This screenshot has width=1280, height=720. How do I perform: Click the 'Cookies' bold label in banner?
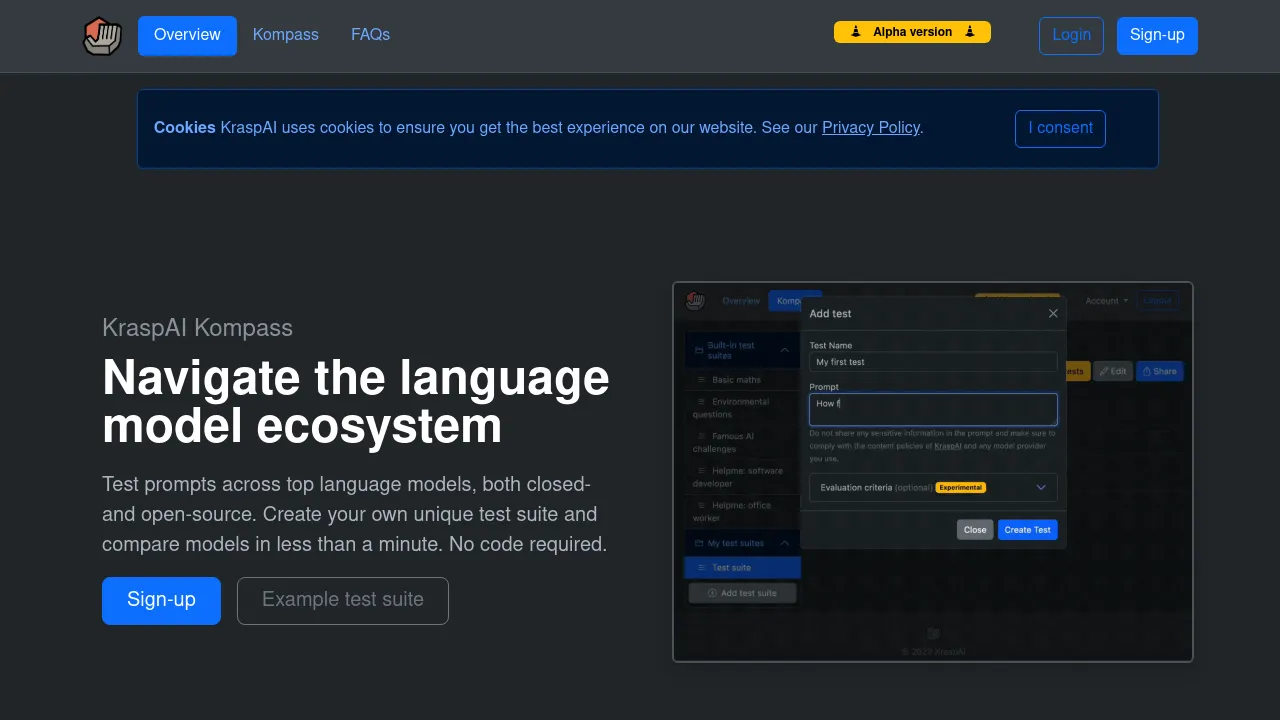click(185, 128)
